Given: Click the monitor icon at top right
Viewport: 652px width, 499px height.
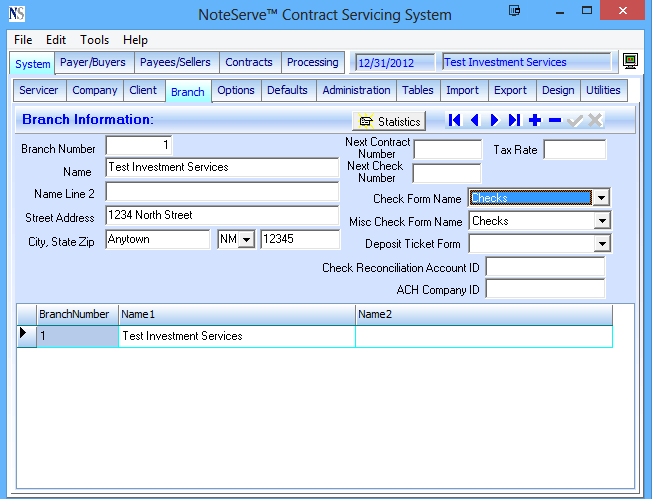Looking at the screenshot, I should coord(631,62).
